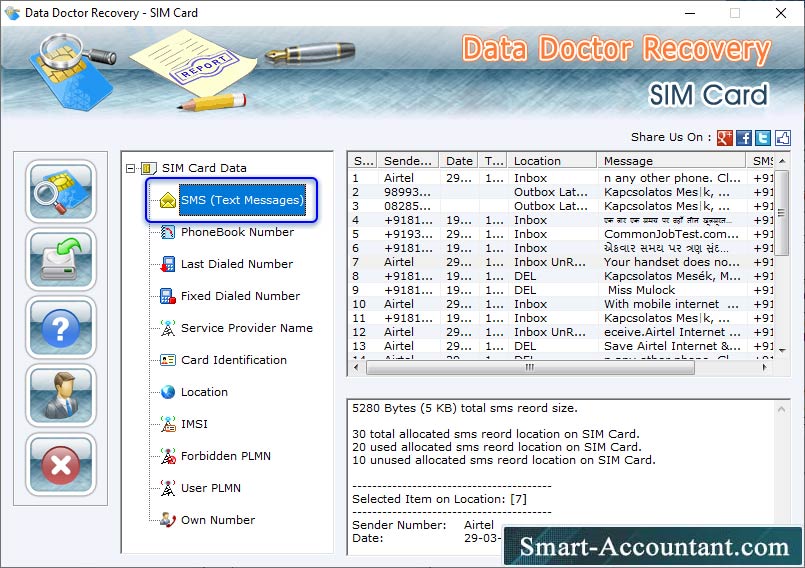
Task: Click the Own Number phone icon
Action: pos(167,520)
